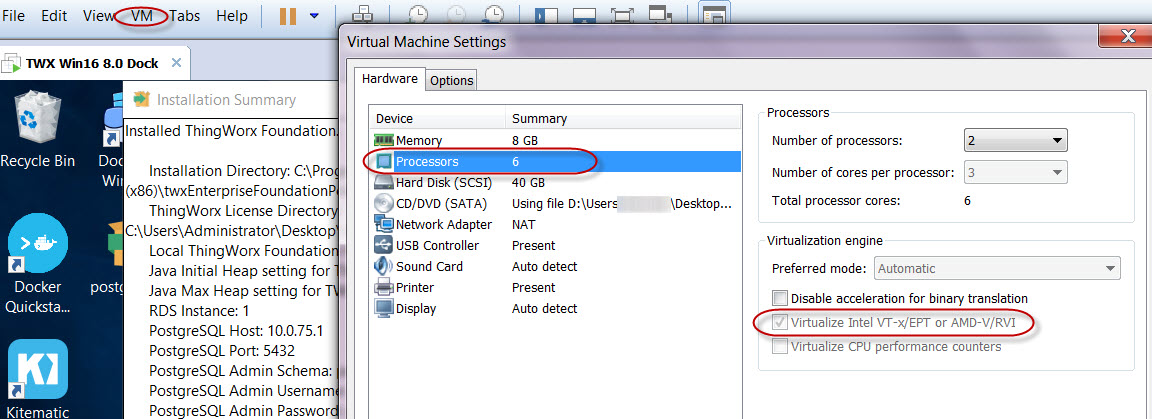Viewport: 1152px width, 419px height.
Task: Open the power options dropdown arrow
Action: (314, 15)
